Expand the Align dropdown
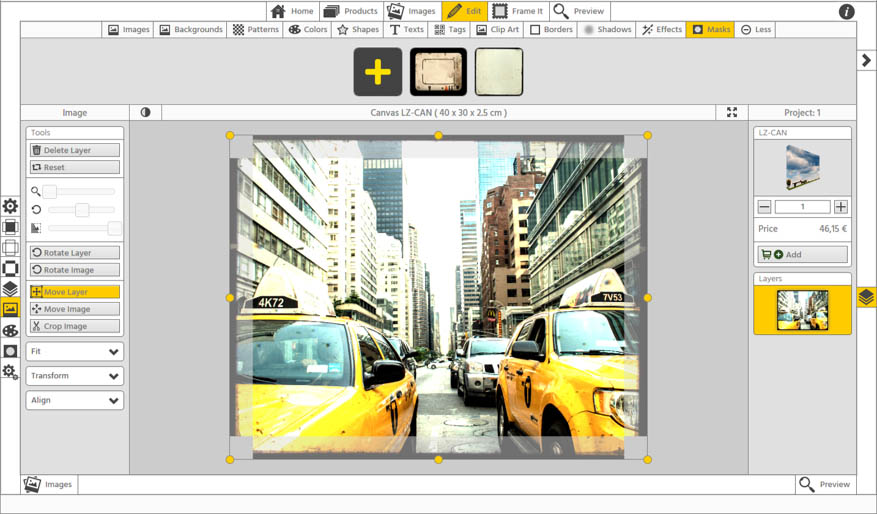Screen dimensions: 877x514 point(74,400)
